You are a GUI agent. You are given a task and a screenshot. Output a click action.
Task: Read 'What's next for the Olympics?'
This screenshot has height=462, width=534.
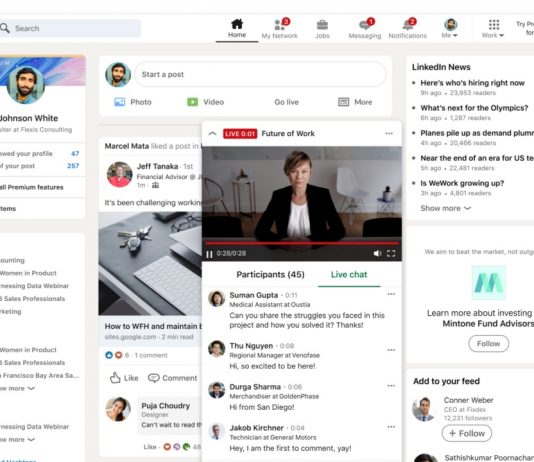pos(474,108)
